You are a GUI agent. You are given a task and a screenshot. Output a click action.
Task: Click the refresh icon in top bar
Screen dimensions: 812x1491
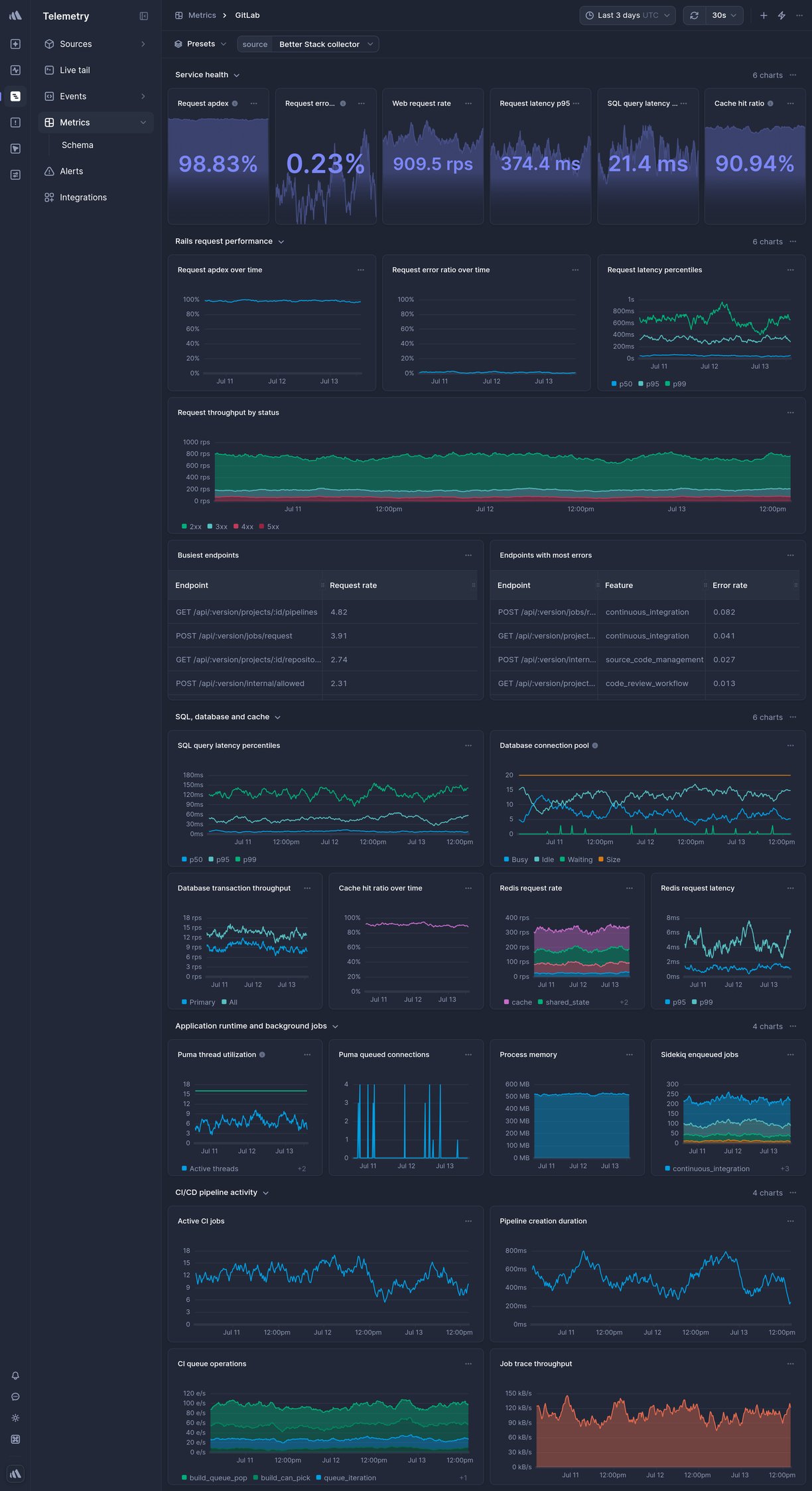694,15
